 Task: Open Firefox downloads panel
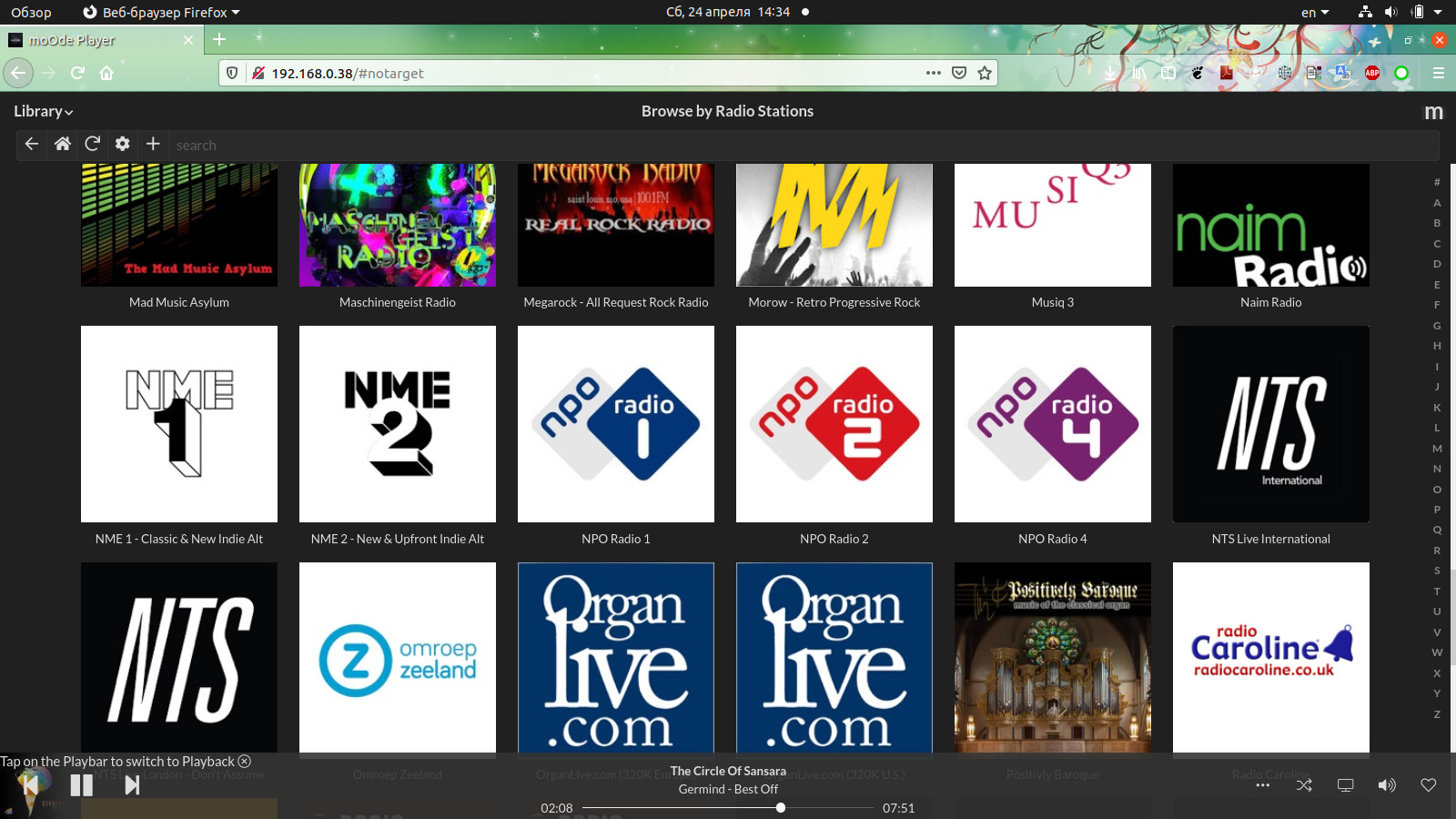pos(1110,73)
